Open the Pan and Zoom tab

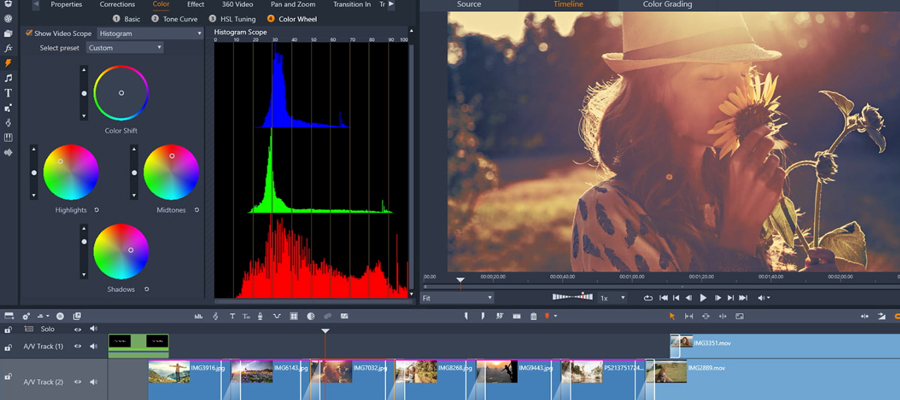coord(292,5)
